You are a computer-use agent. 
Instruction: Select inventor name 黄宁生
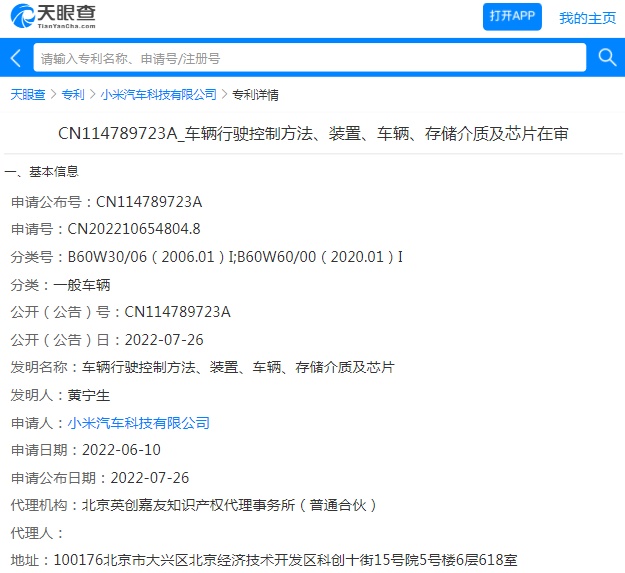(88, 395)
